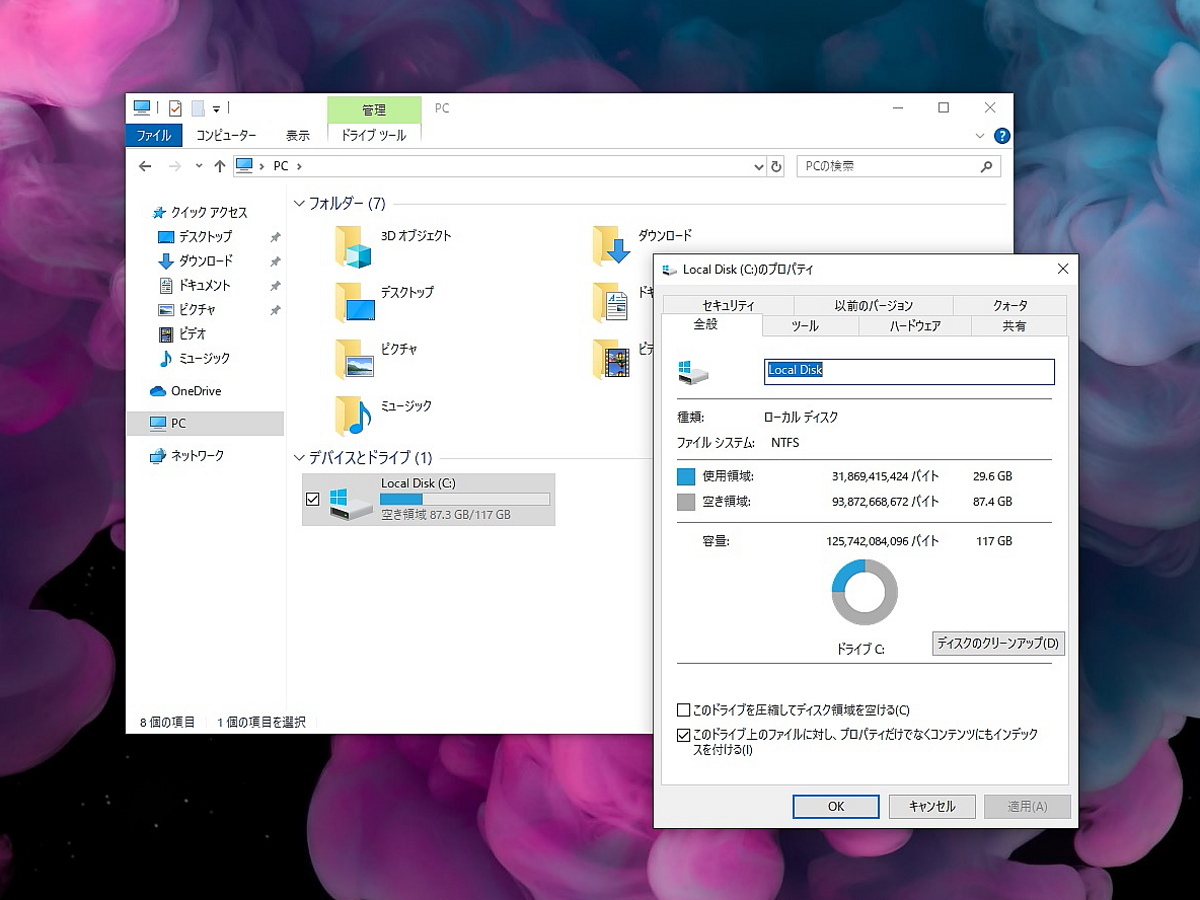This screenshot has height=900, width=1200.
Task: Open the ダウンロード folder icon in the main pane
Action: [611, 246]
